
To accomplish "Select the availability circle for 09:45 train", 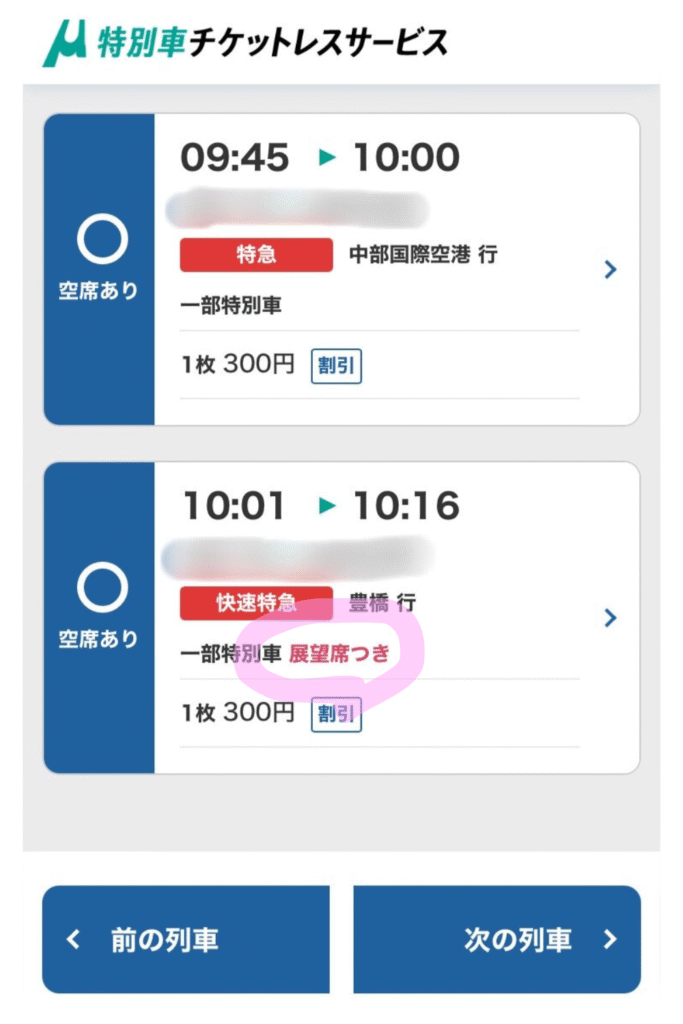I will point(101,241).
